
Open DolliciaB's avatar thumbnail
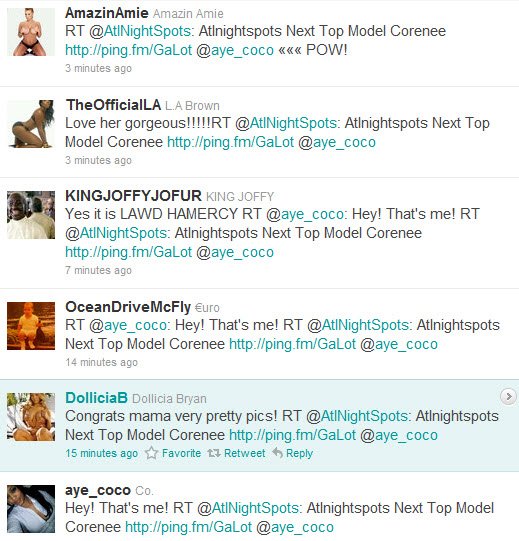pos(31,417)
